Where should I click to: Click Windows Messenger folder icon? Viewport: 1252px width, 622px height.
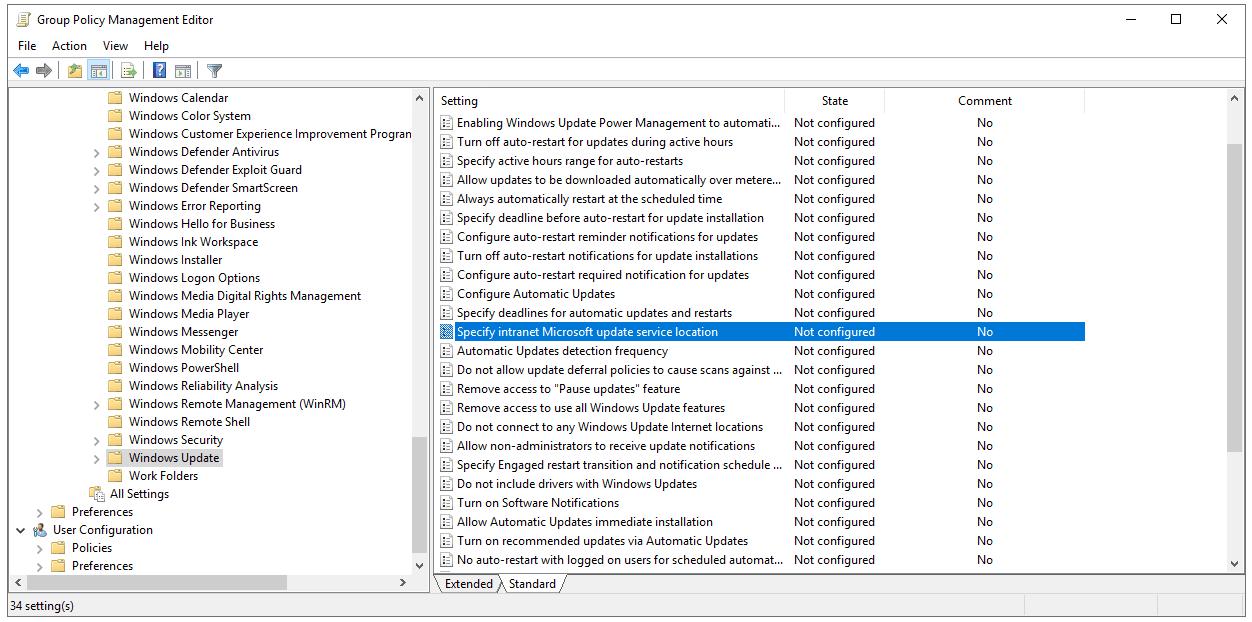click(x=115, y=332)
